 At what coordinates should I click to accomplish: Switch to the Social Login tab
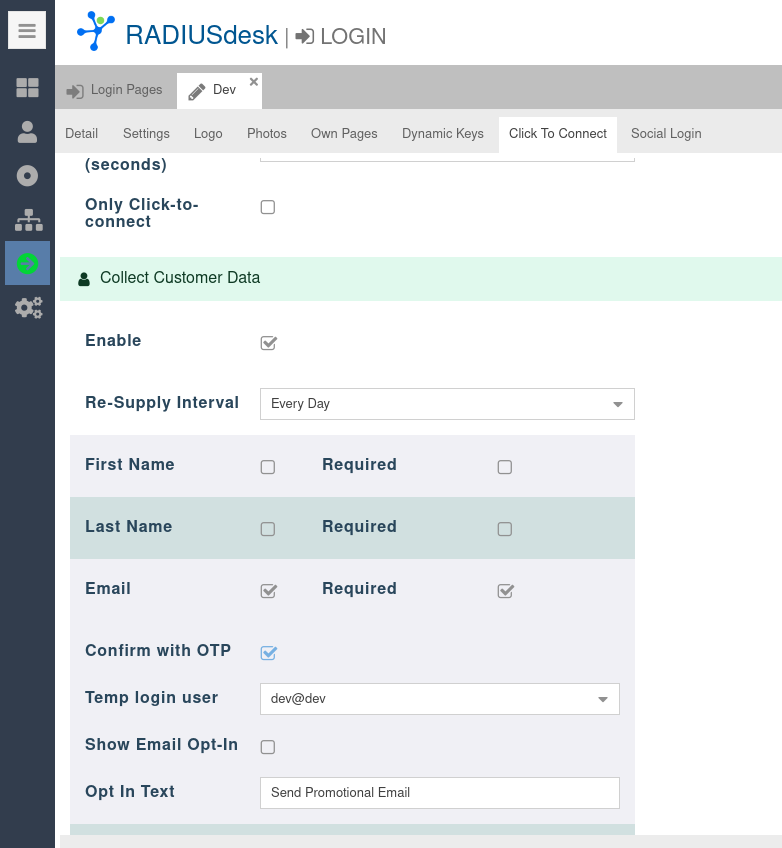coord(666,133)
